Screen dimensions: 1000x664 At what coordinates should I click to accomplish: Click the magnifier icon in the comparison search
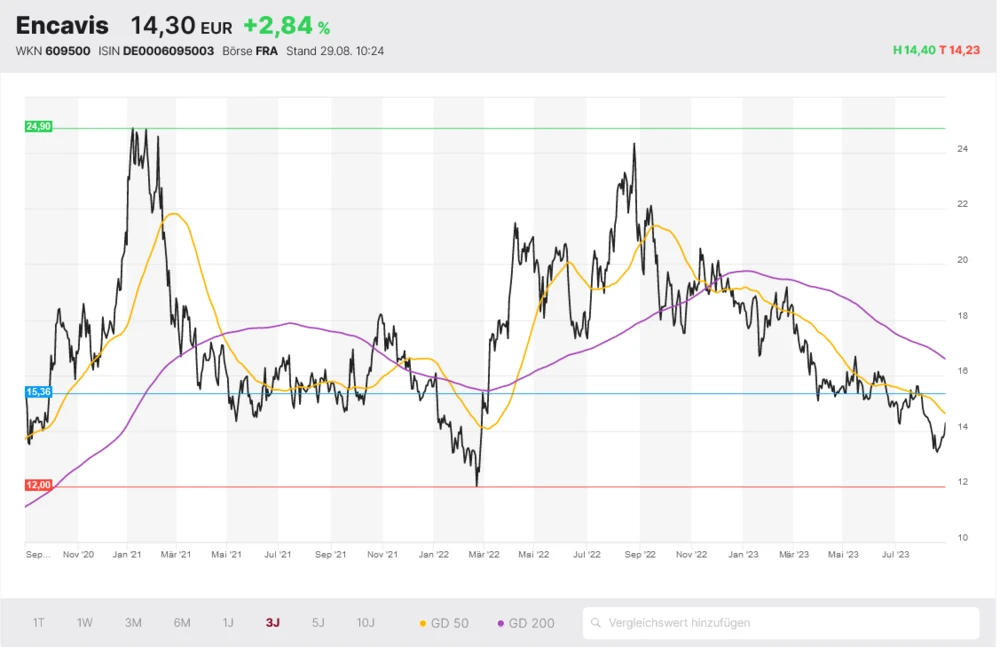point(596,623)
